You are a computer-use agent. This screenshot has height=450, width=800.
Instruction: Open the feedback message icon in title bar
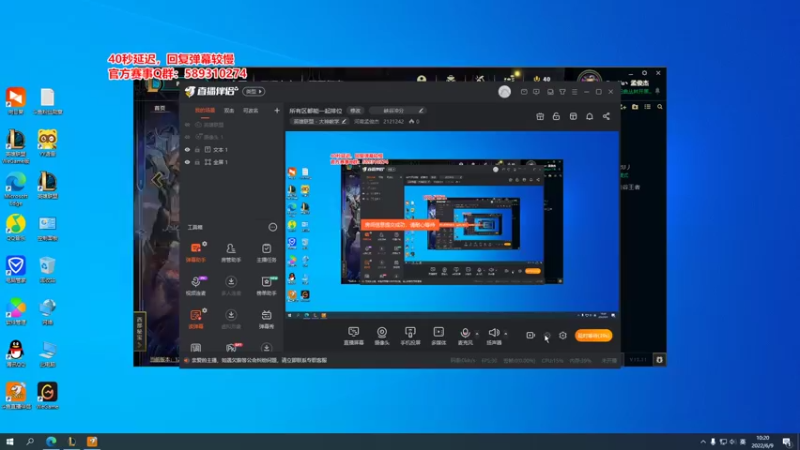point(536,92)
